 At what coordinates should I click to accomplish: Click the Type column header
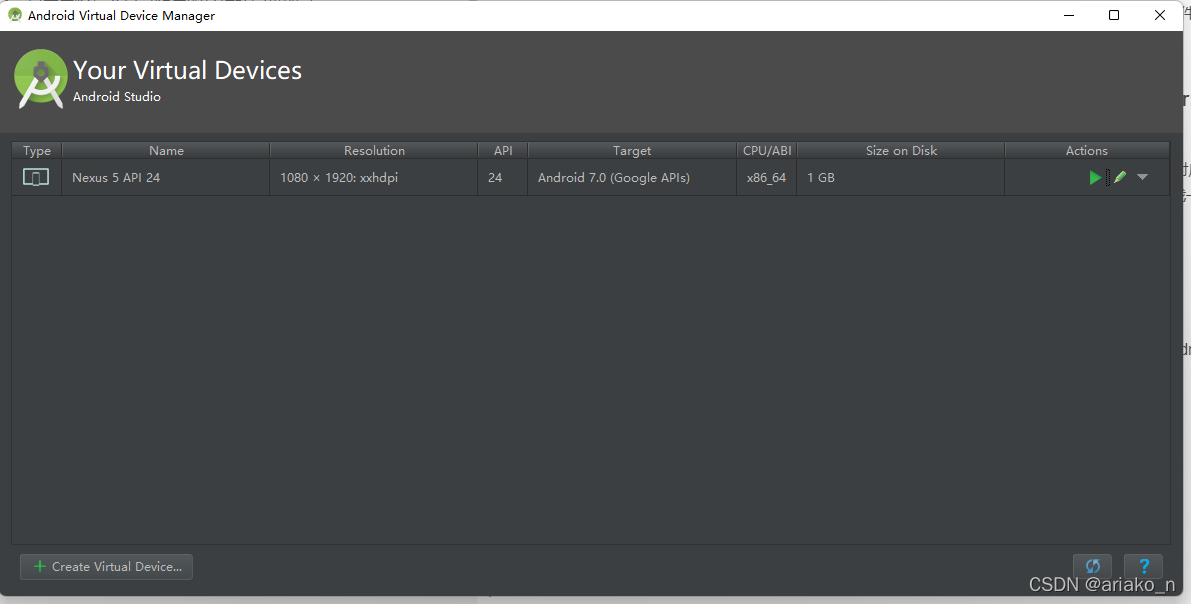36,150
